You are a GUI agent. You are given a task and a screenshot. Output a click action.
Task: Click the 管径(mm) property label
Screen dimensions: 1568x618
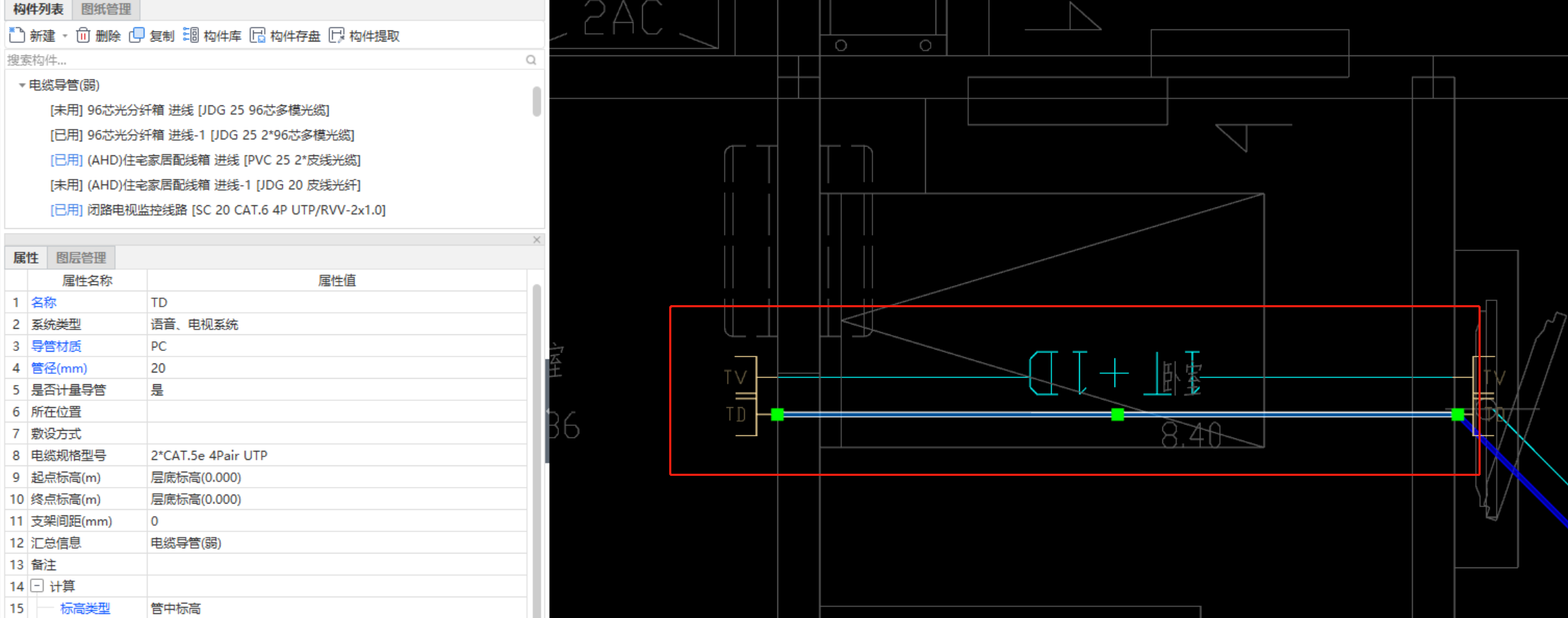[59, 368]
